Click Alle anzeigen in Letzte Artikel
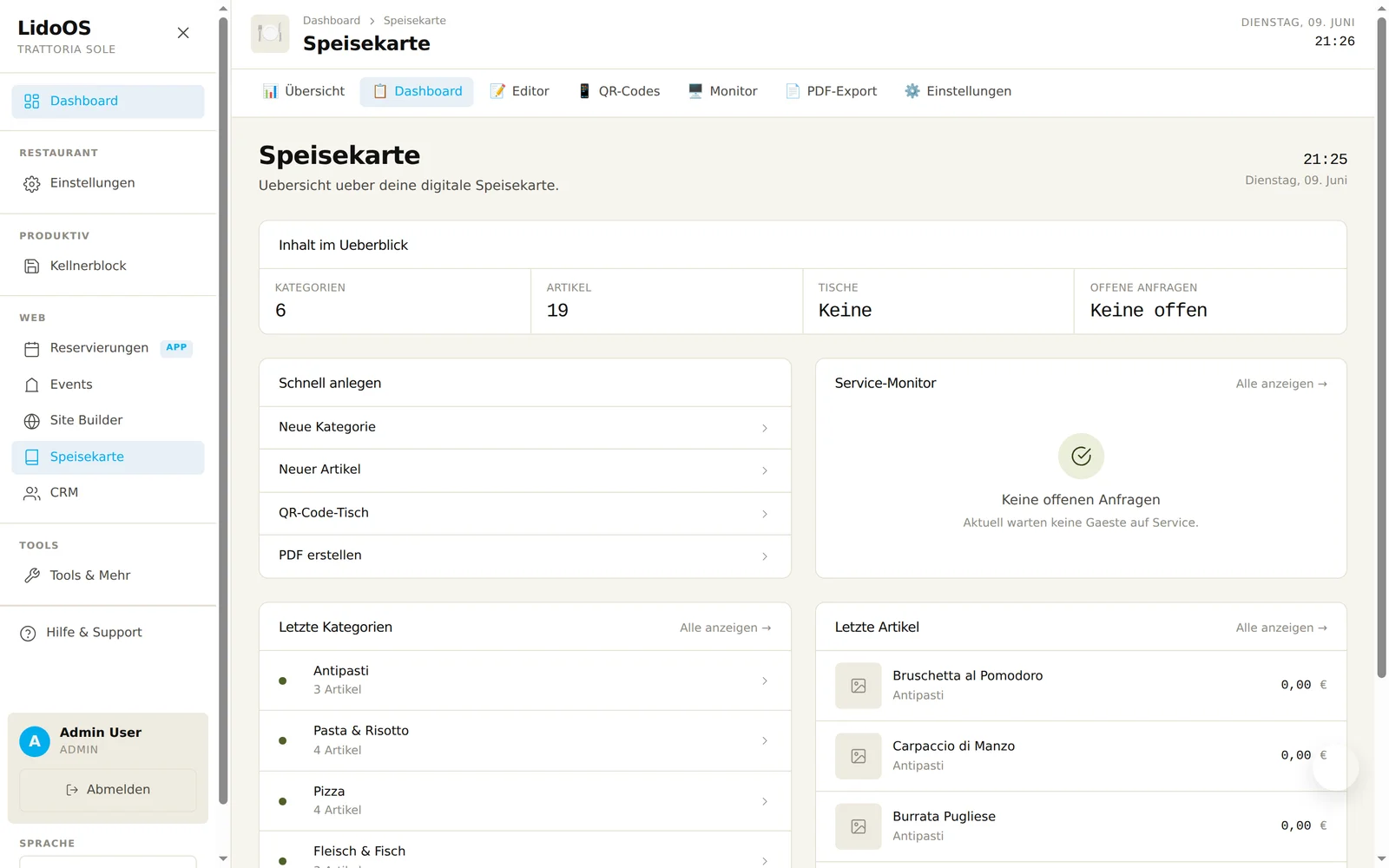 (x=1281, y=628)
